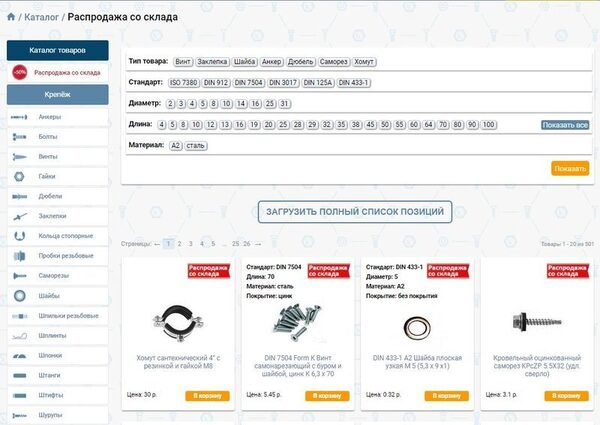The image size is (600, 425).
Task: Open Саморезы category in sidebar
Action: click(54, 275)
